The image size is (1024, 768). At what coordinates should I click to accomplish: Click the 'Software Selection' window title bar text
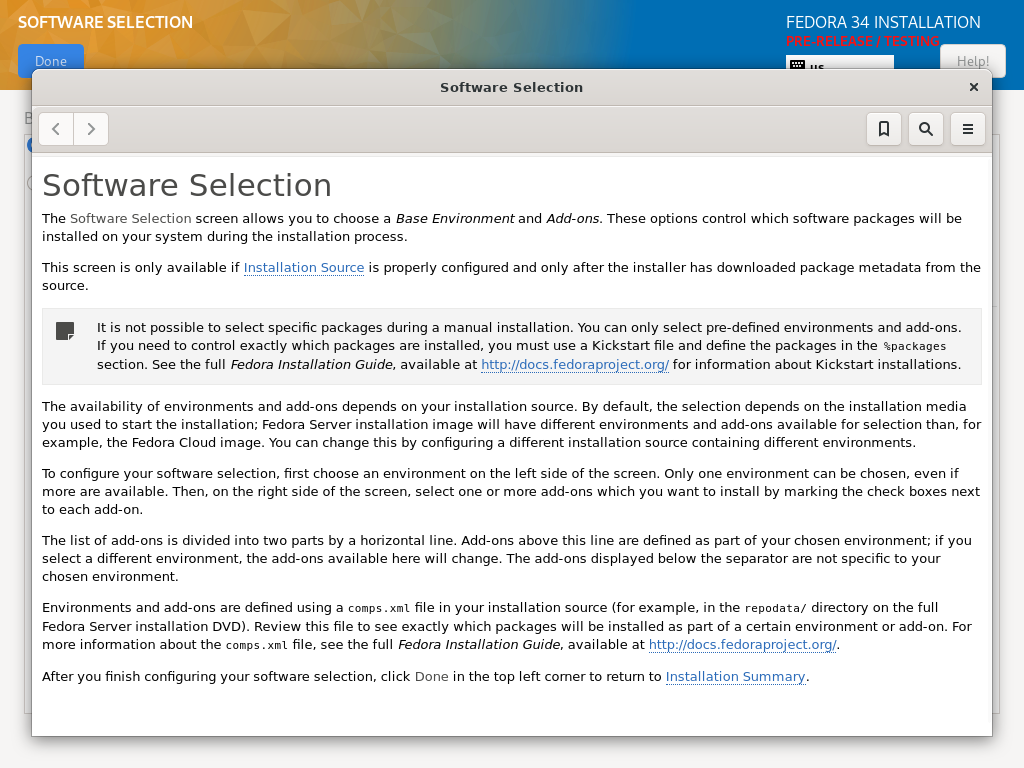pos(511,88)
